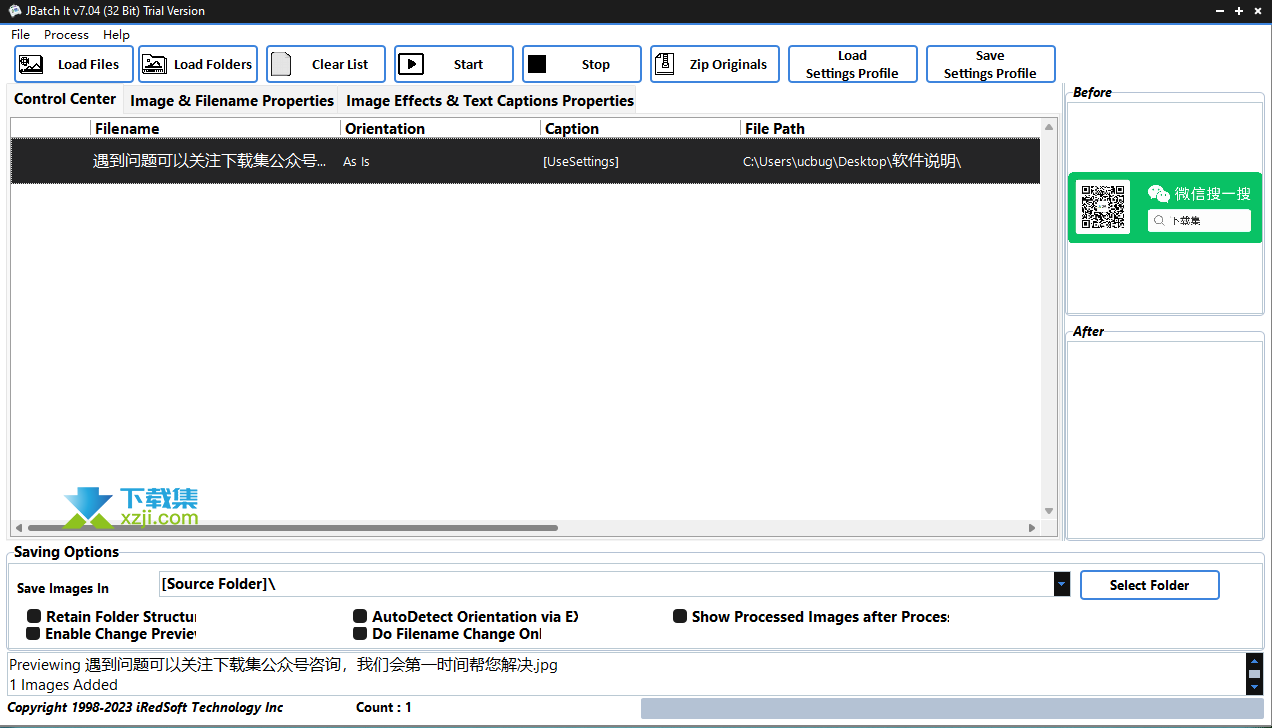Click the WeChat search box in Before preview
1272x728 pixels.
(1199, 220)
